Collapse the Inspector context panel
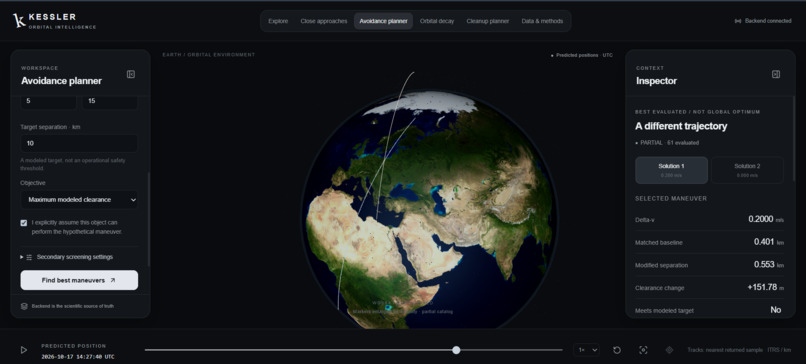The width and height of the screenshot is (806, 364). [x=776, y=75]
